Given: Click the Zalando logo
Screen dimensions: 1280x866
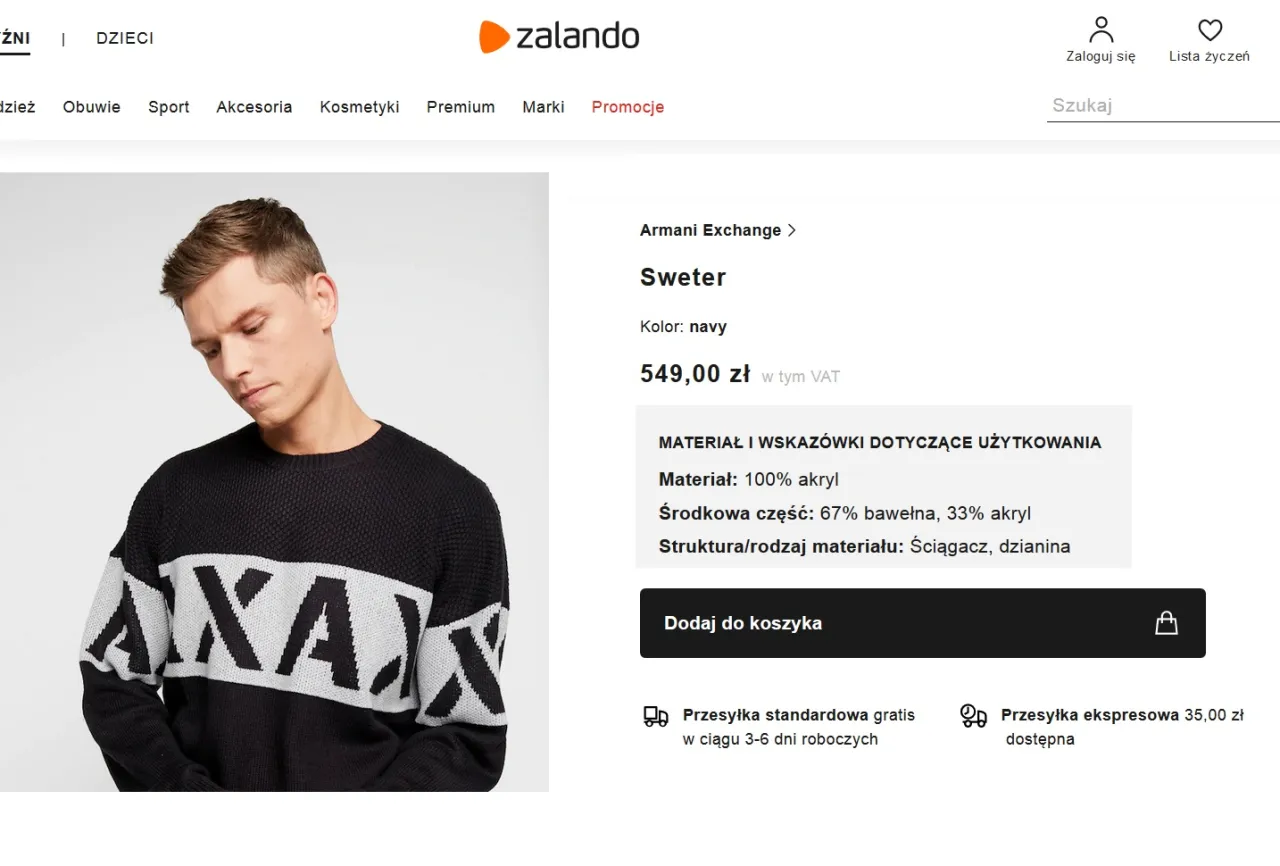Looking at the screenshot, I should pyautogui.click(x=559, y=37).
